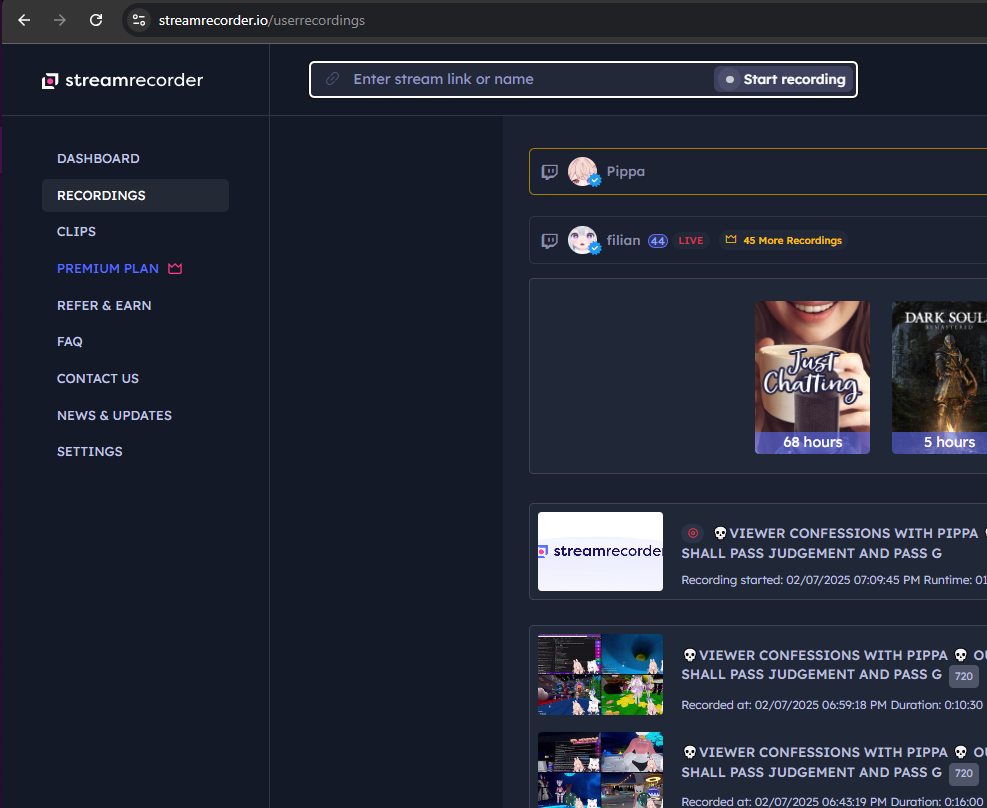Click the link icon in the stream search box
Image resolution: width=987 pixels, height=808 pixels.
(x=332, y=79)
